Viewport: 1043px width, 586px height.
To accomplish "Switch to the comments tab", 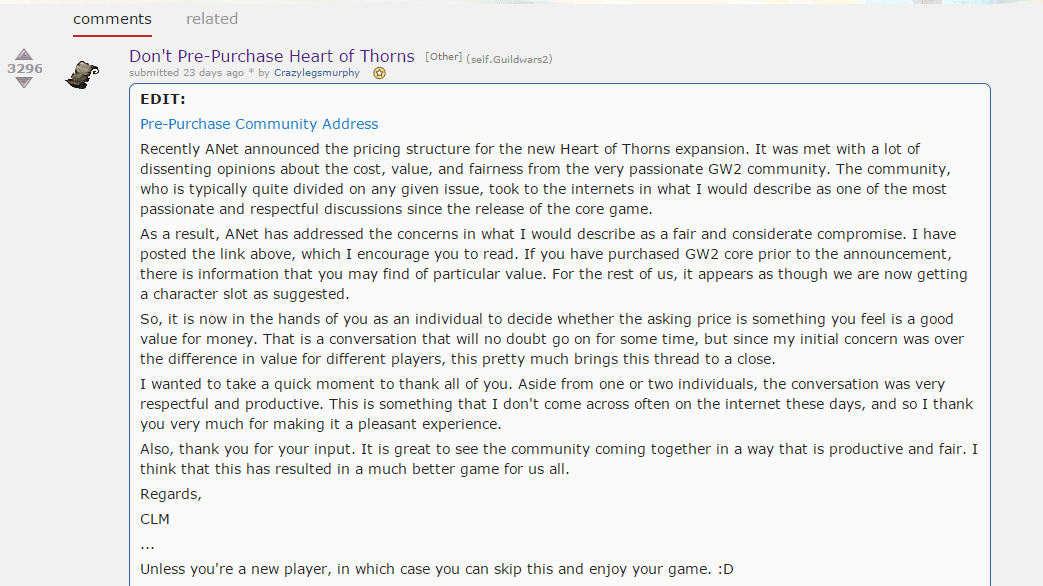I will tap(112, 19).
